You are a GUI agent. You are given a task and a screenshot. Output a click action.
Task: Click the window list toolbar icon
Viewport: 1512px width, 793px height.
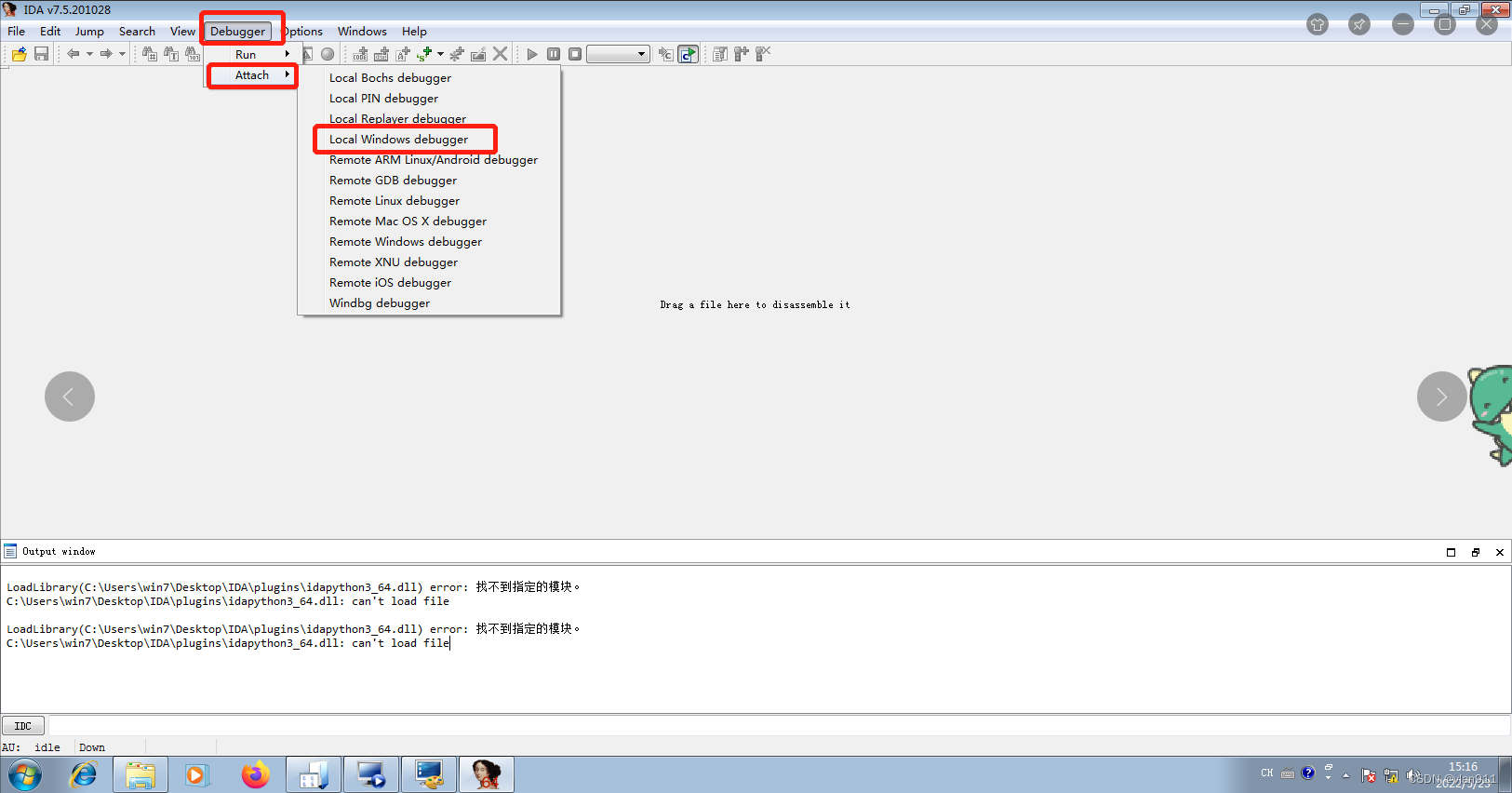(720, 54)
